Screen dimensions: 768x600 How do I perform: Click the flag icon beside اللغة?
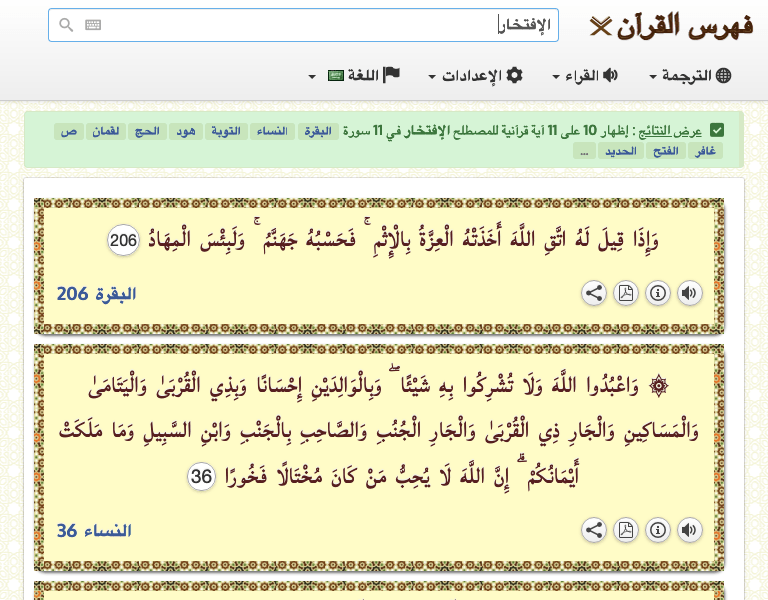click(392, 75)
